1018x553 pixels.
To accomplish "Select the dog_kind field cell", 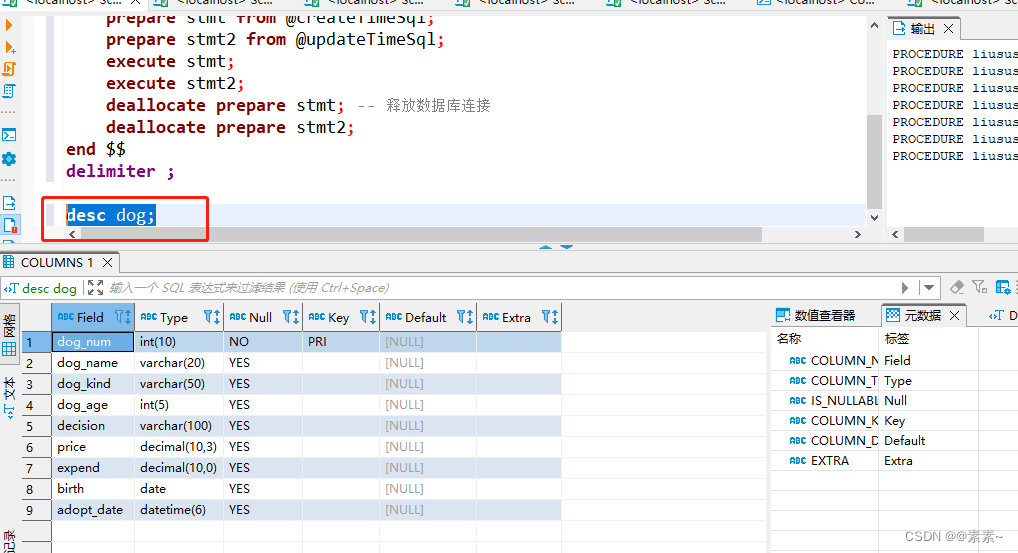I will 93,384.
